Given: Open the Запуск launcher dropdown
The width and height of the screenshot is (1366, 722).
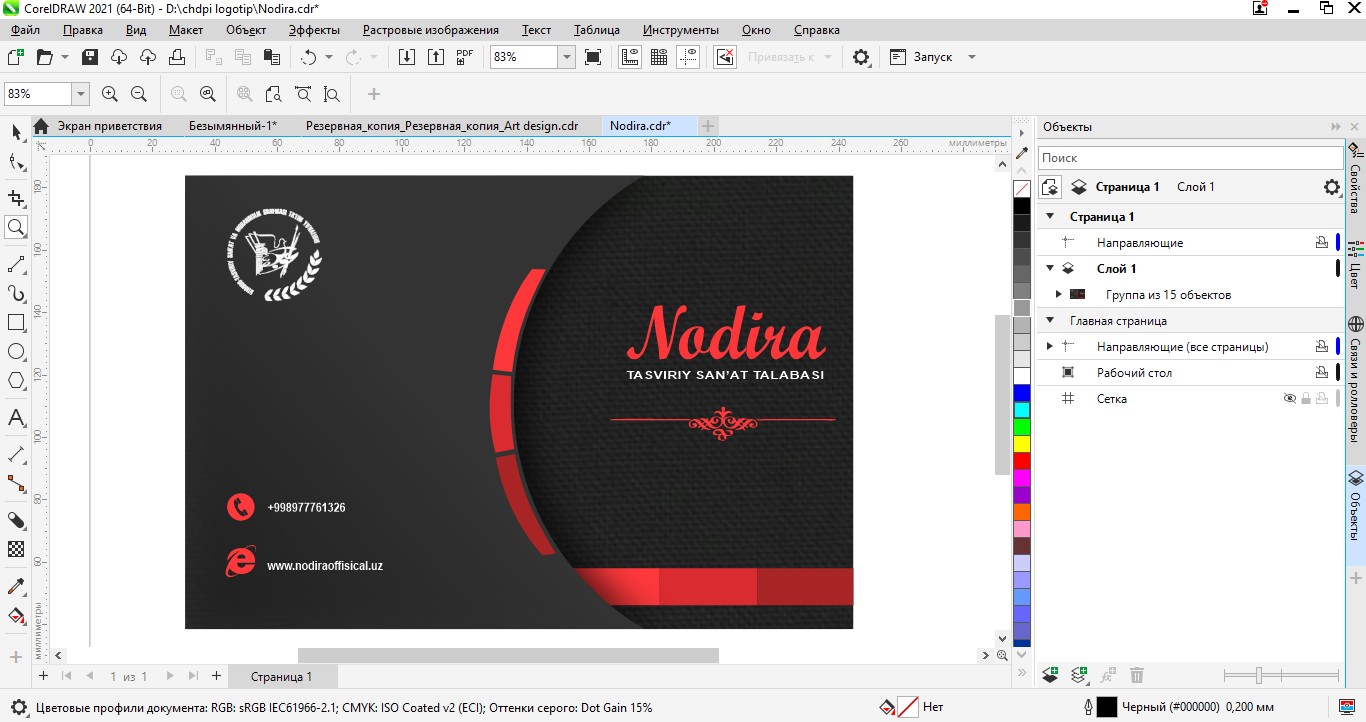Looking at the screenshot, I should point(971,57).
